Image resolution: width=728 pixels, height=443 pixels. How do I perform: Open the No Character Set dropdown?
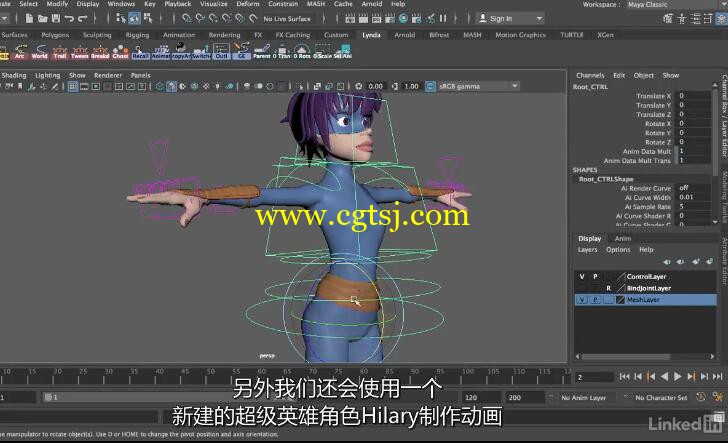pyautogui.click(x=661, y=397)
